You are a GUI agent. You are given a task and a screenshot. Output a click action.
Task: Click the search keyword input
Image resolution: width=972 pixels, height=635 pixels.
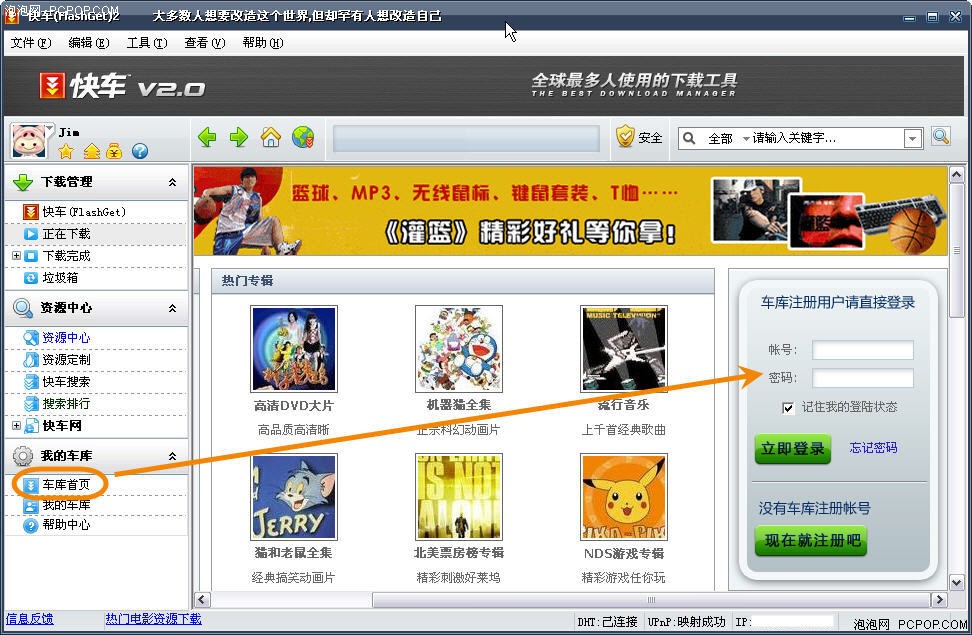pyautogui.click(x=827, y=138)
